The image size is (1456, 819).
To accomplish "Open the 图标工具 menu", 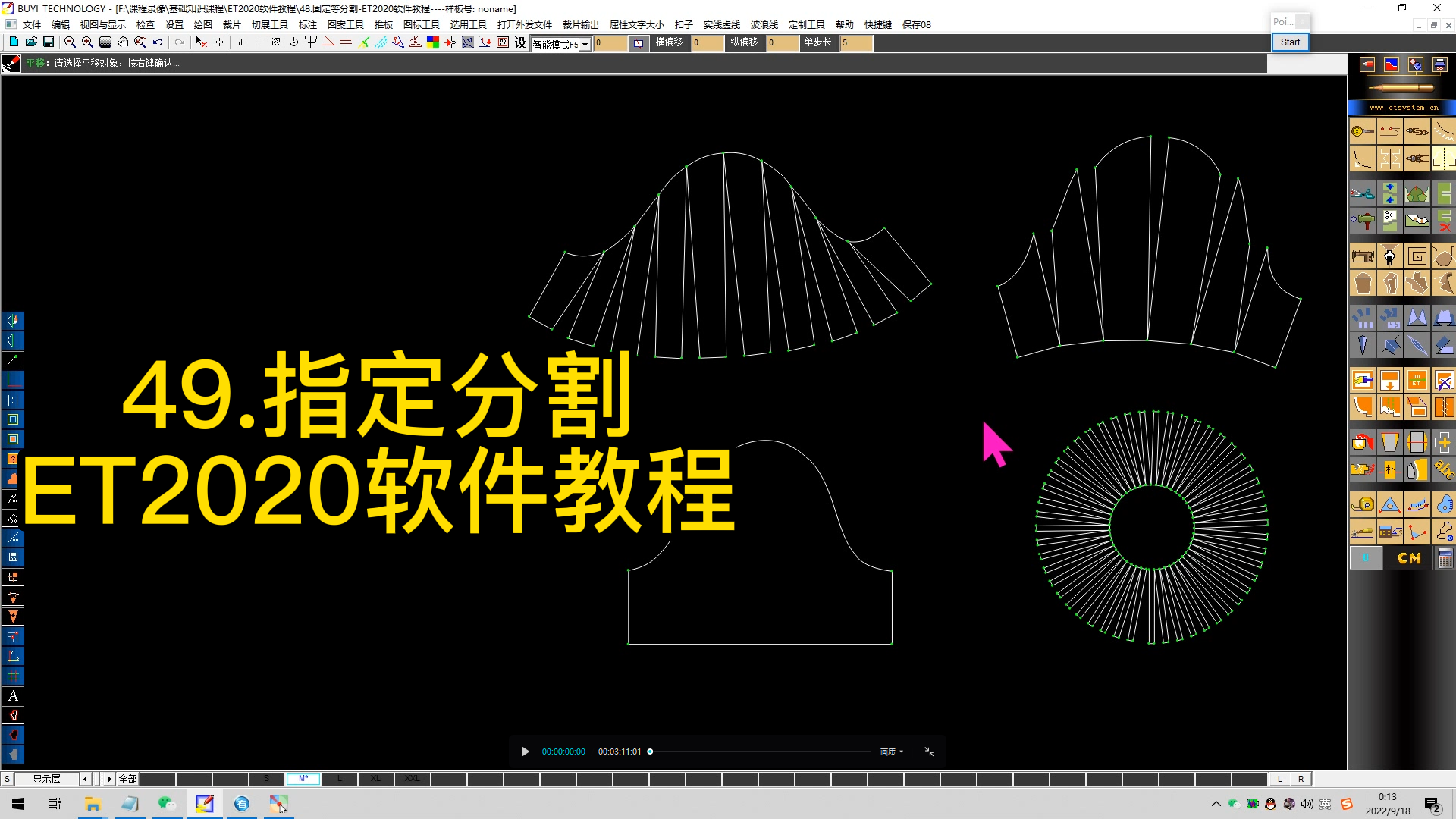I will pos(422,25).
